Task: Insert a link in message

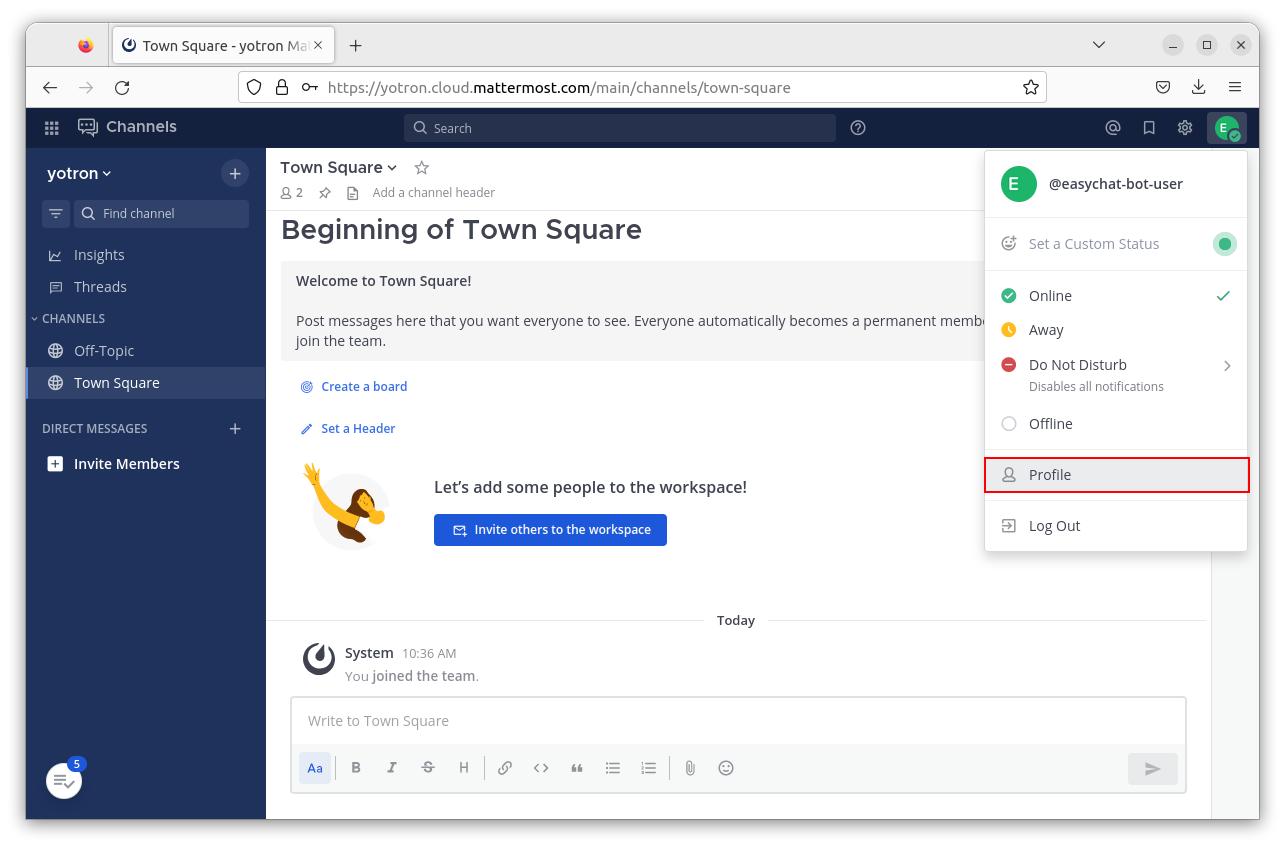Action: tap(505, 768)
